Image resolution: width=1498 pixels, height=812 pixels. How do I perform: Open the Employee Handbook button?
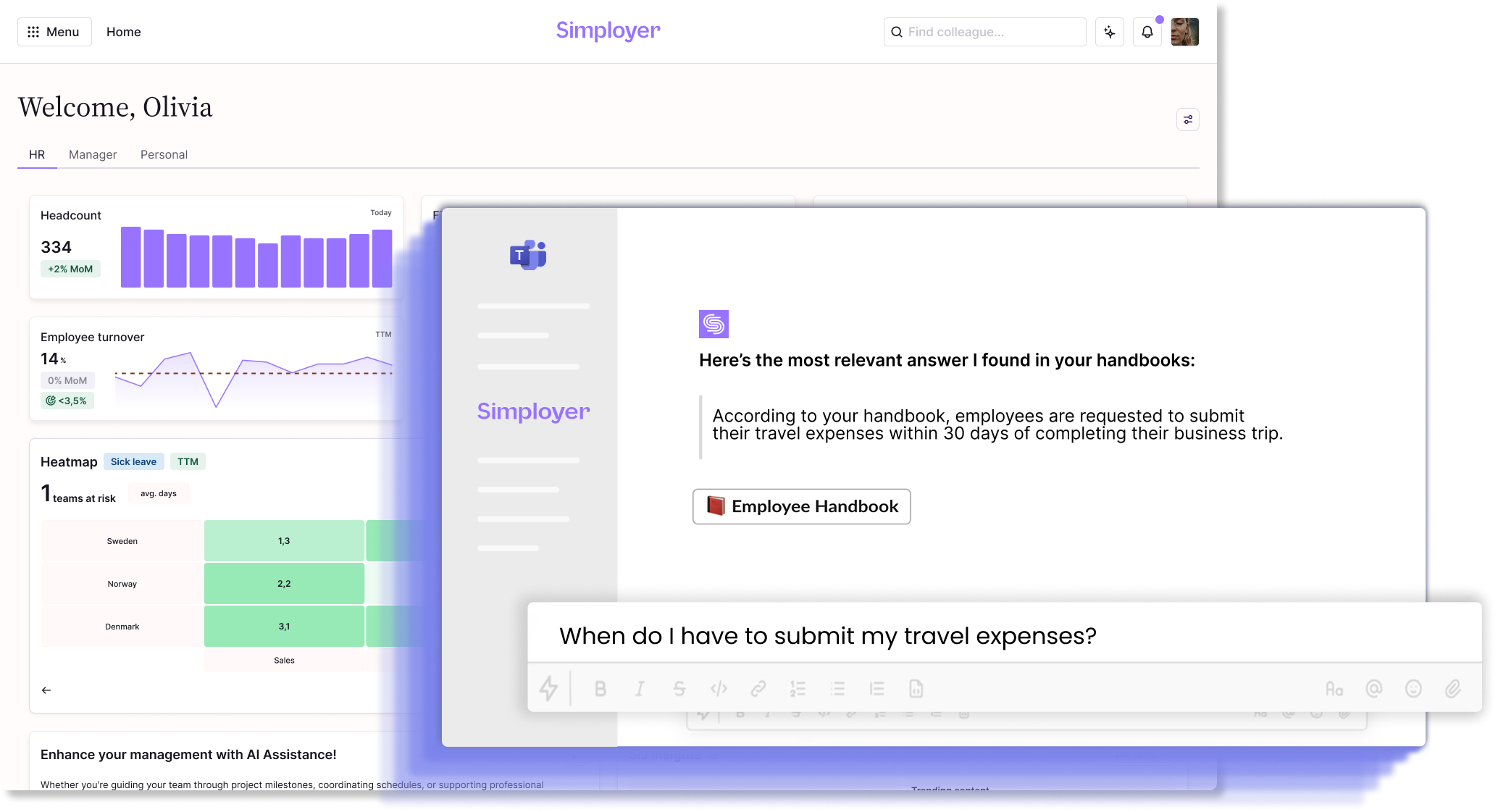[x=801, y=506]
